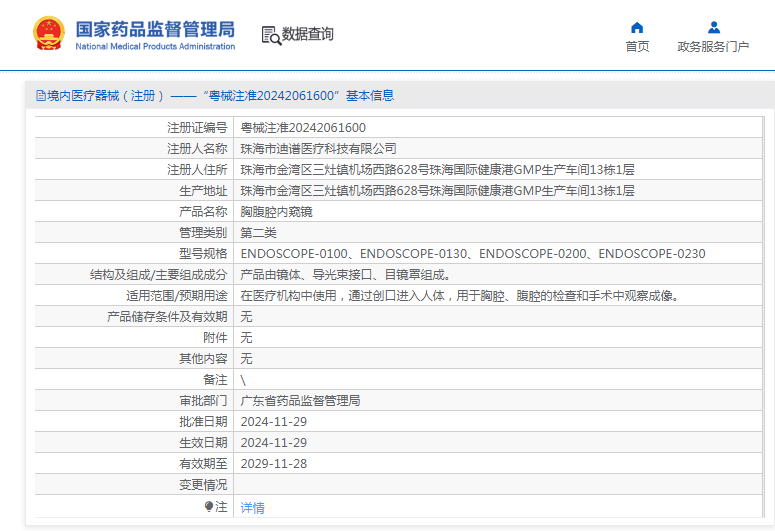Select the 生产地址 address value
This screenshot has height=531, width=775.
(437, 191)
